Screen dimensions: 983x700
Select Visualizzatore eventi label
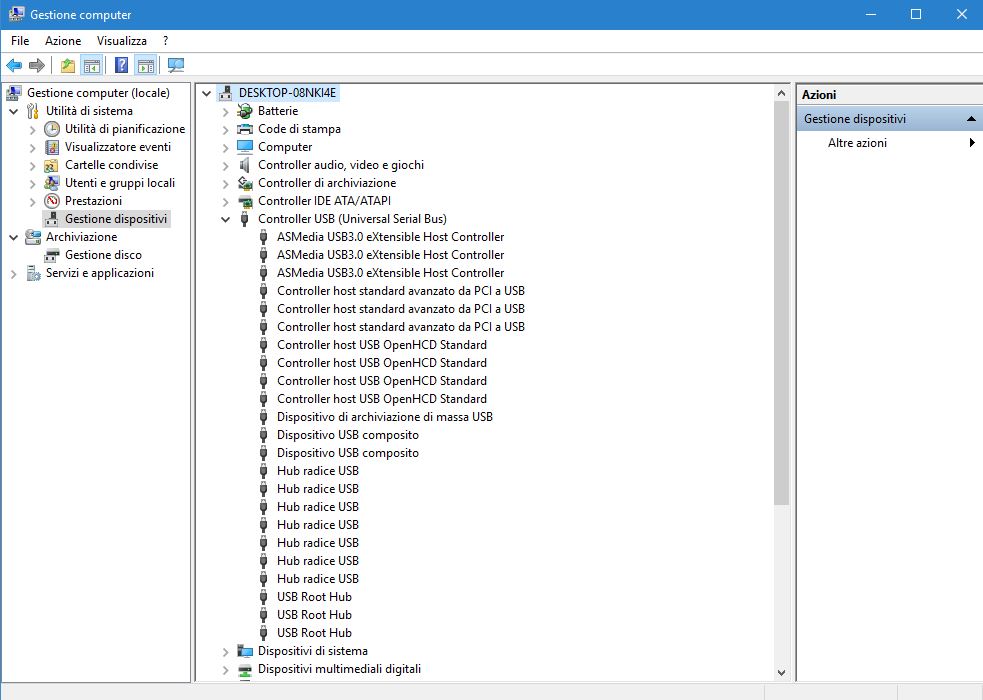[x=118, y=147]
